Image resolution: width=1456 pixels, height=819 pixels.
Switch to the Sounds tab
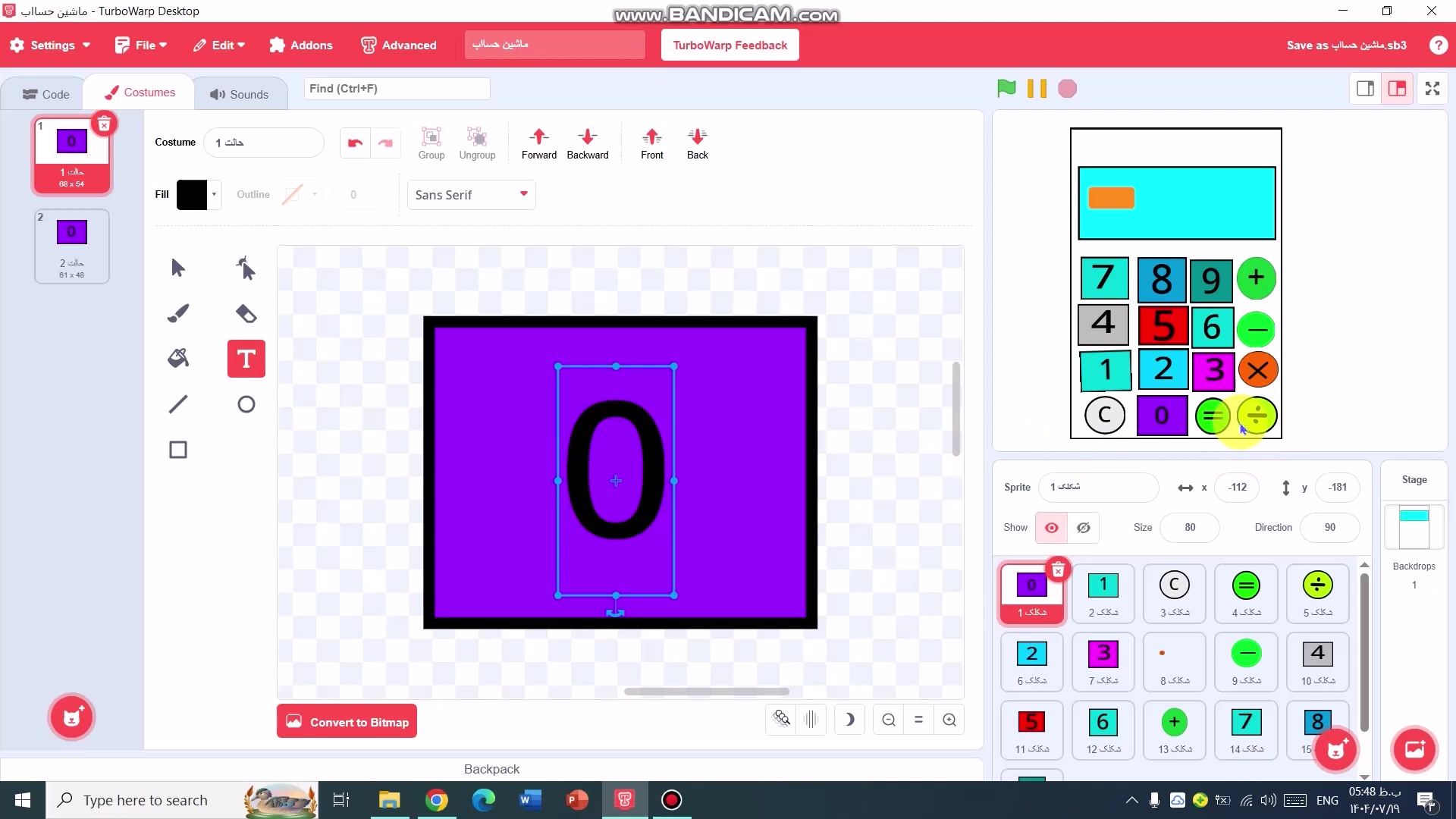tap(240, 94)
